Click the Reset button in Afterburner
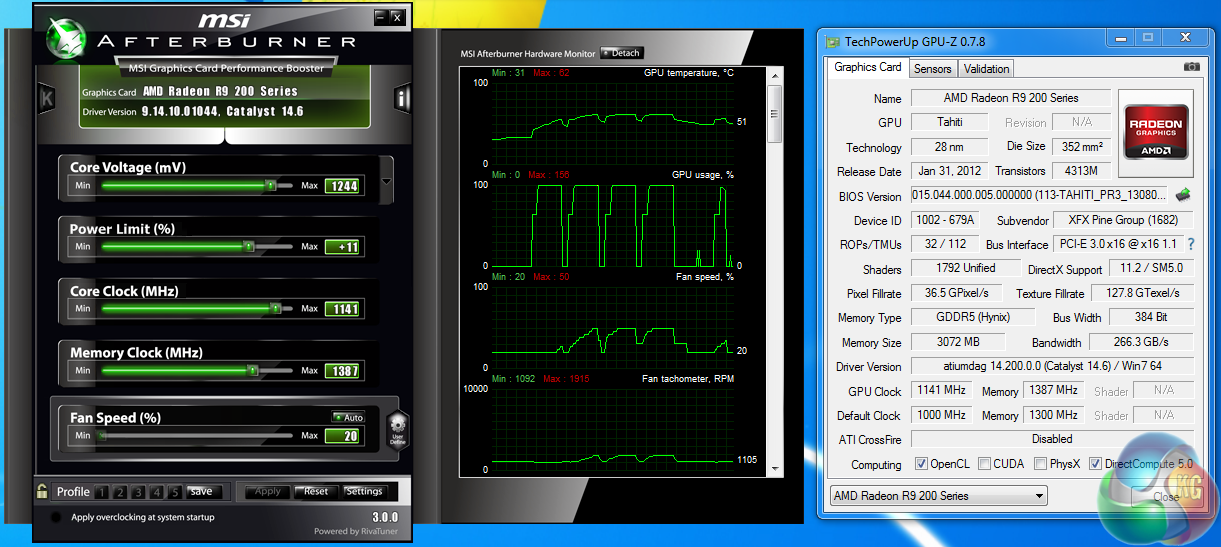The height and width of the screenshot is (547, 1221). [316, 492]
